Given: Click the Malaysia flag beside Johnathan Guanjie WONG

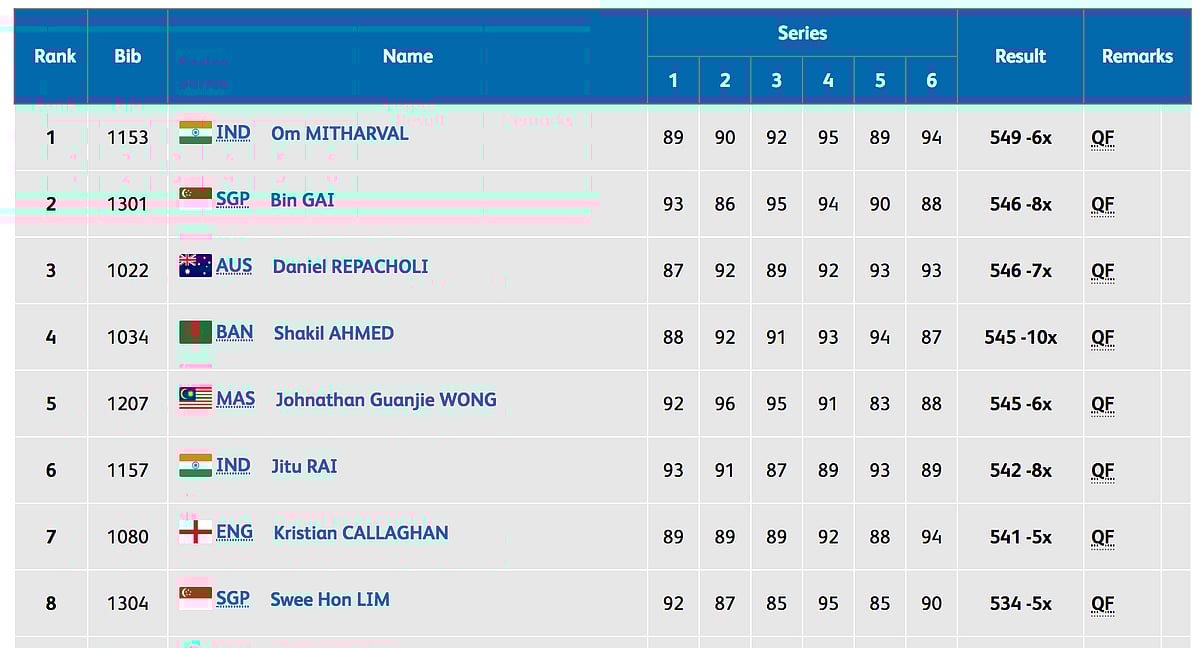Looking at the screenshot, I should (195, 399).
